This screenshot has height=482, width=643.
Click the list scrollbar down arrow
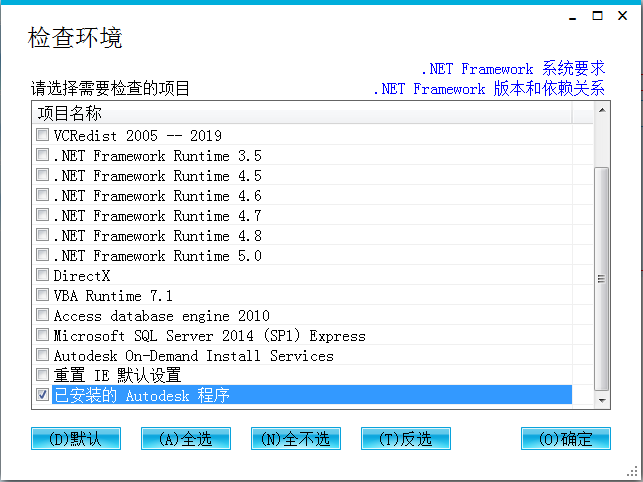tap(602, 400)
